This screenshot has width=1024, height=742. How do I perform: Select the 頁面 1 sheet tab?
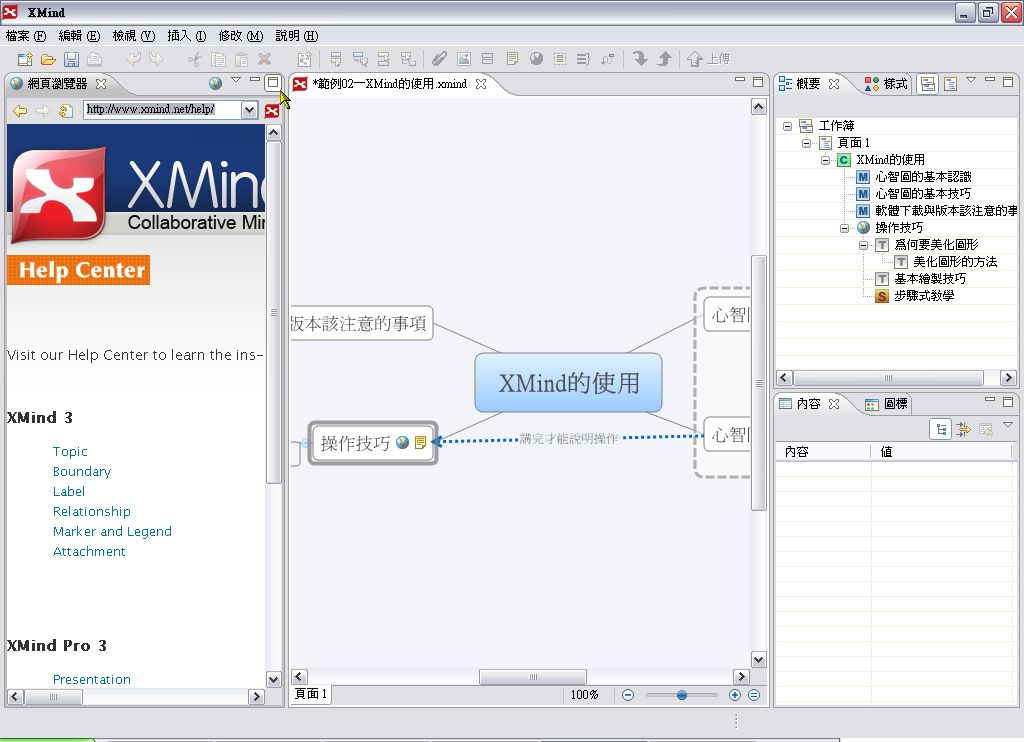(311, 694)
